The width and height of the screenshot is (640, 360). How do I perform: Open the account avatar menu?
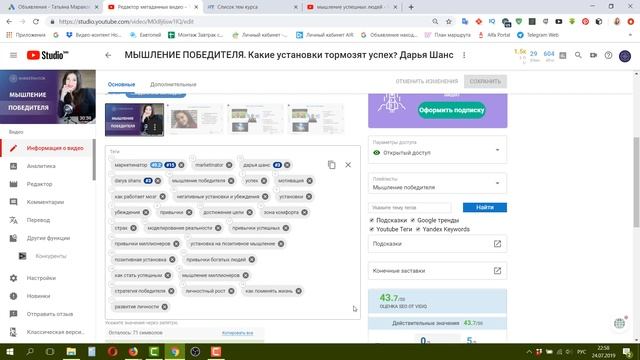[625, 56]
